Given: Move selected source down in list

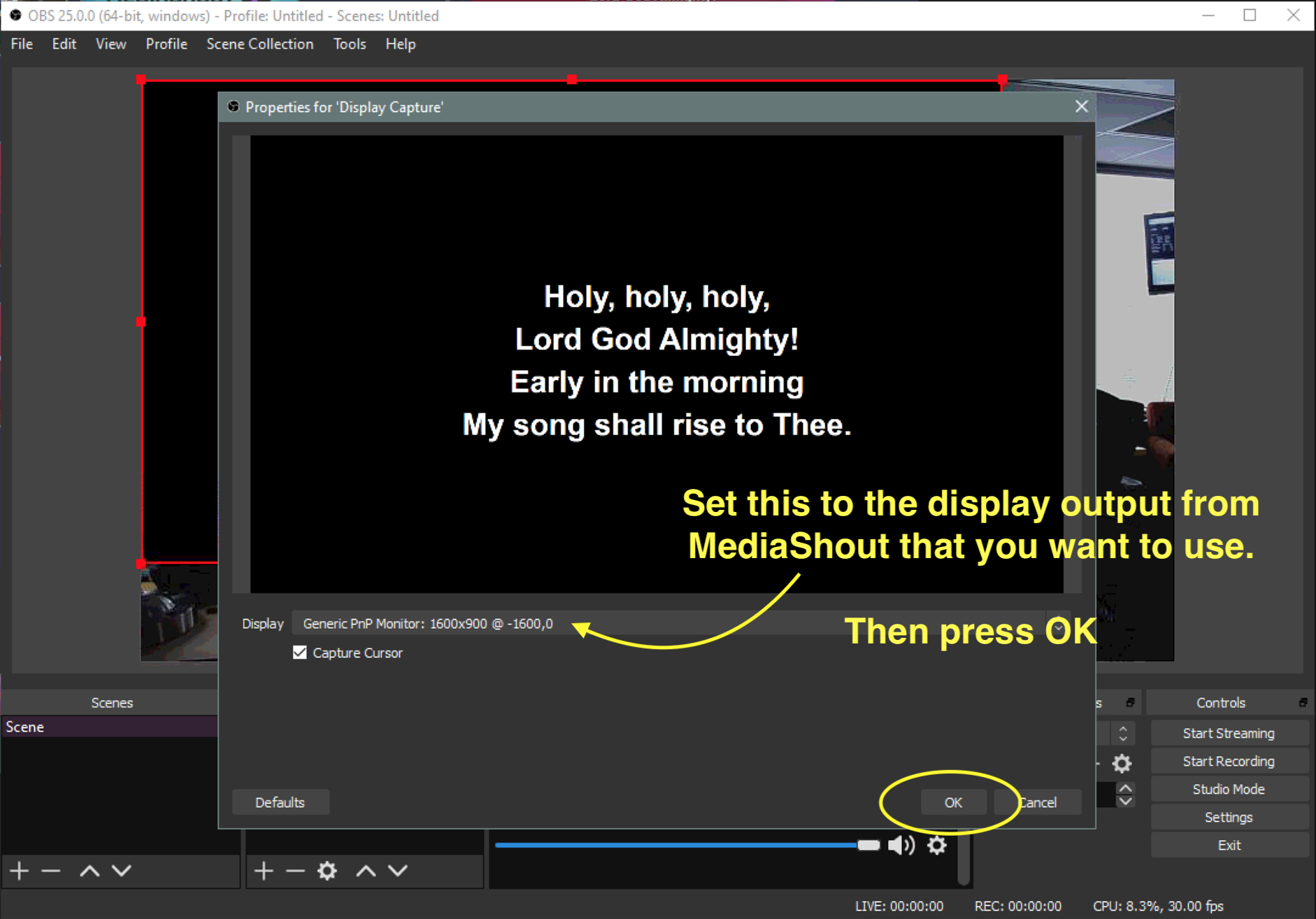Looking at the screenshot, I should tap(398, 871).
